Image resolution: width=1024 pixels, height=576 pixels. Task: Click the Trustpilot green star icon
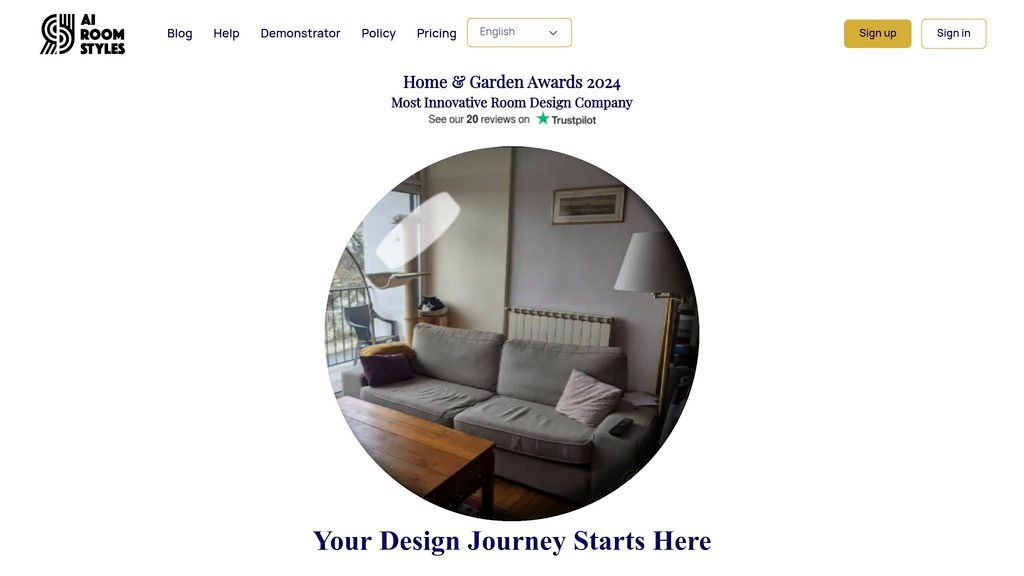click(x=543, y=118)
